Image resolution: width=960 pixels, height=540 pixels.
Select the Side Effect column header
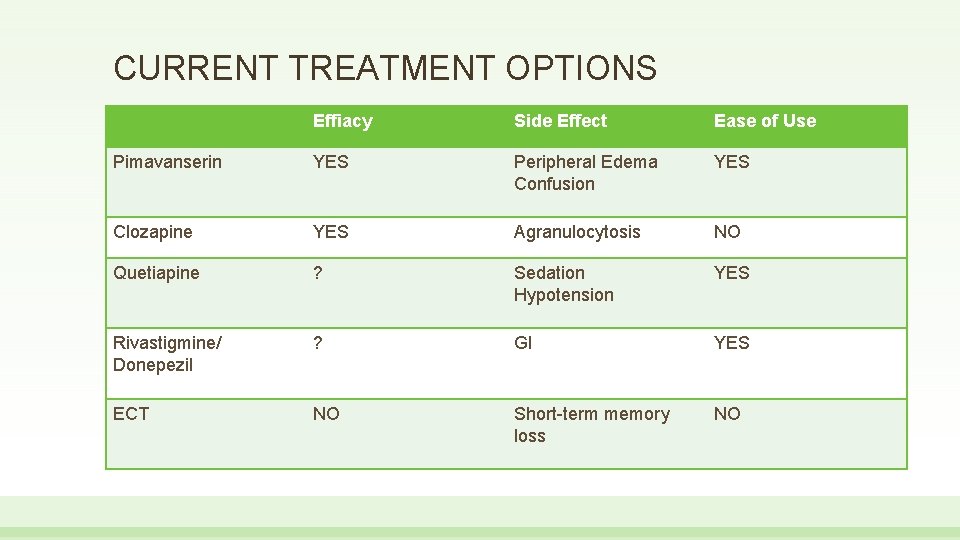coord(560,121)
